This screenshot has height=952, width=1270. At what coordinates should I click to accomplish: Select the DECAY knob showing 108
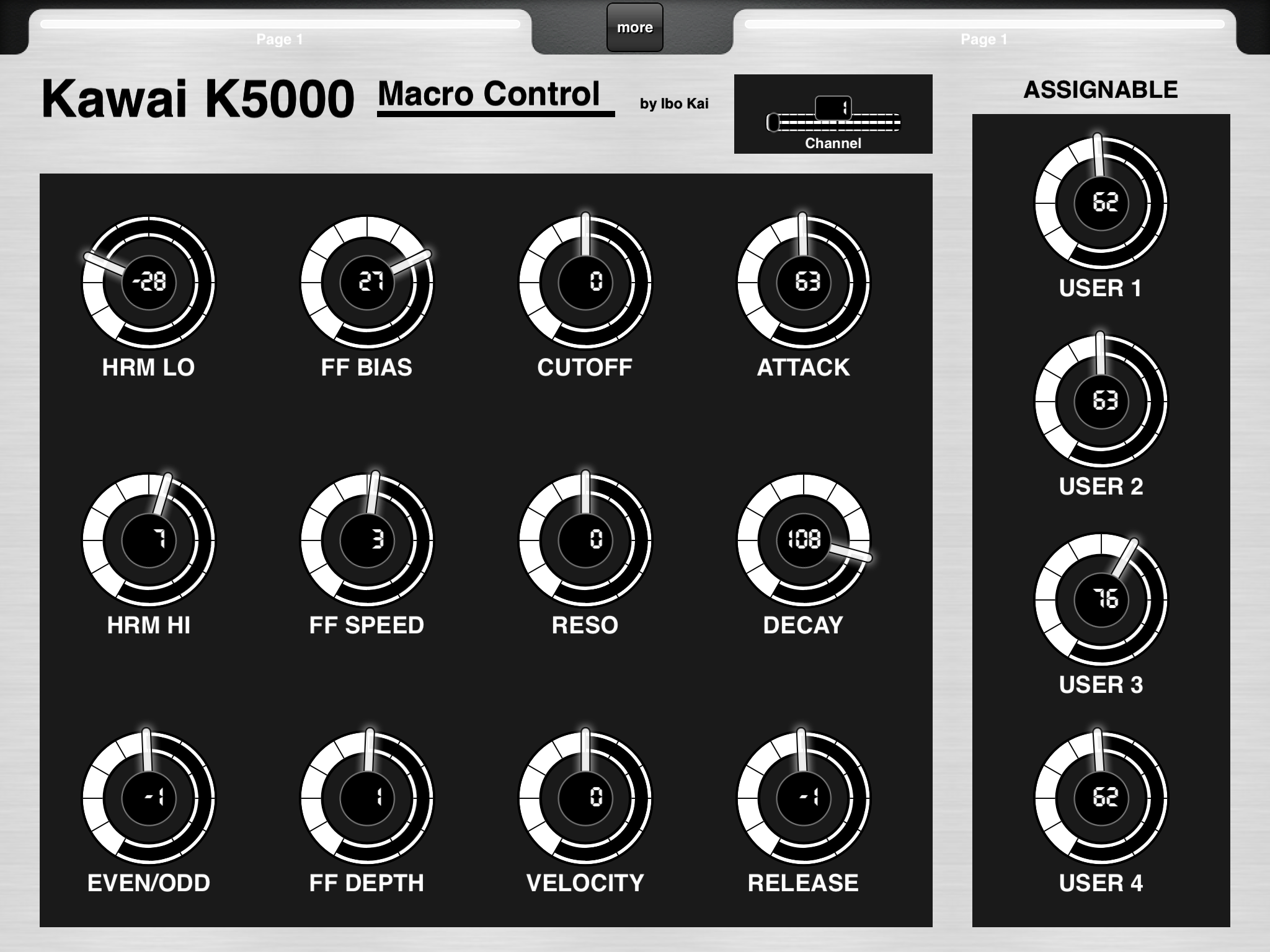804,540
